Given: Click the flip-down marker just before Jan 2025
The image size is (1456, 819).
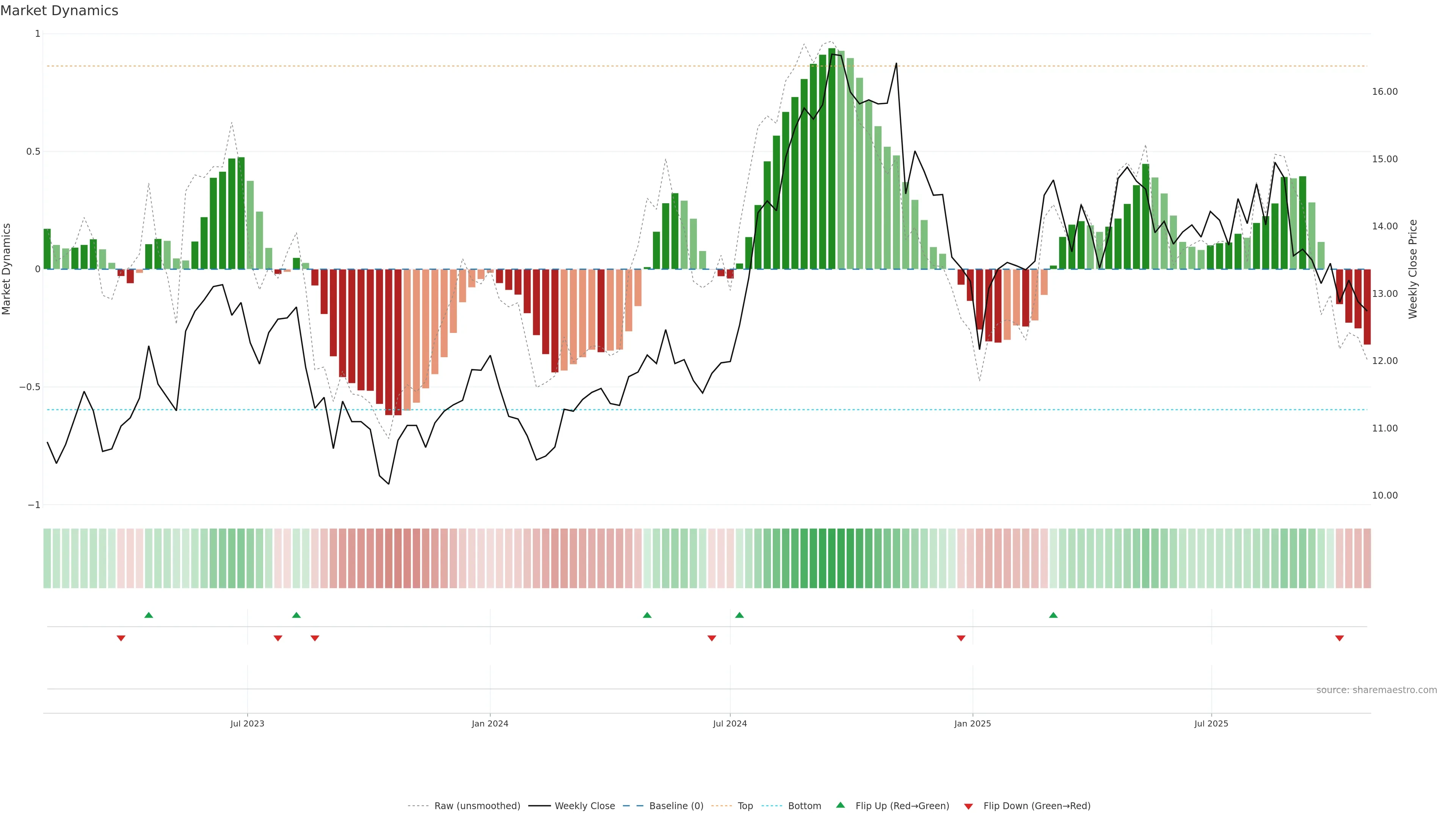Looking at the screenshot, I should point(961,638).
